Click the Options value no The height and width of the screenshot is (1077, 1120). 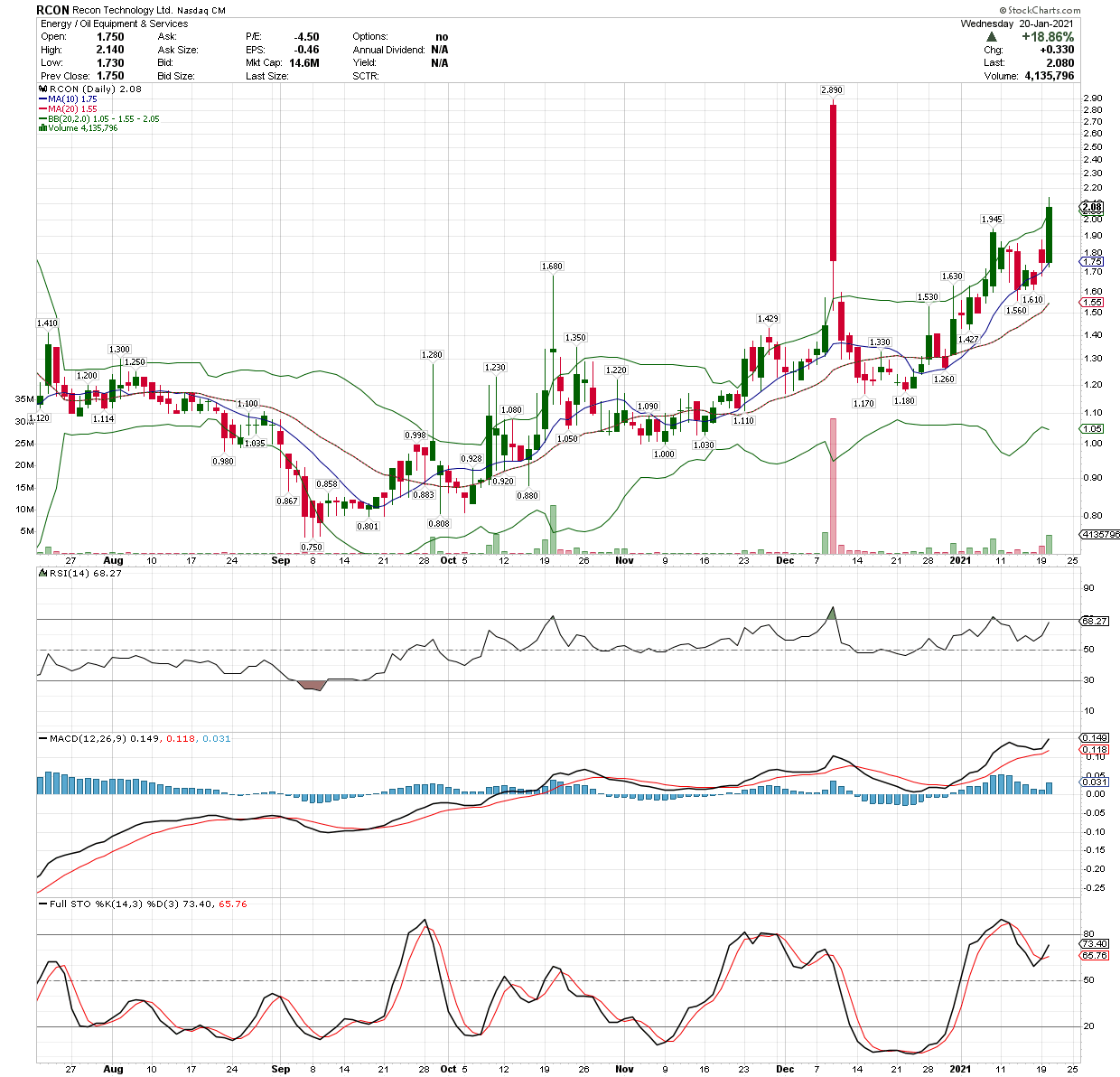click(x=442, y=37)
